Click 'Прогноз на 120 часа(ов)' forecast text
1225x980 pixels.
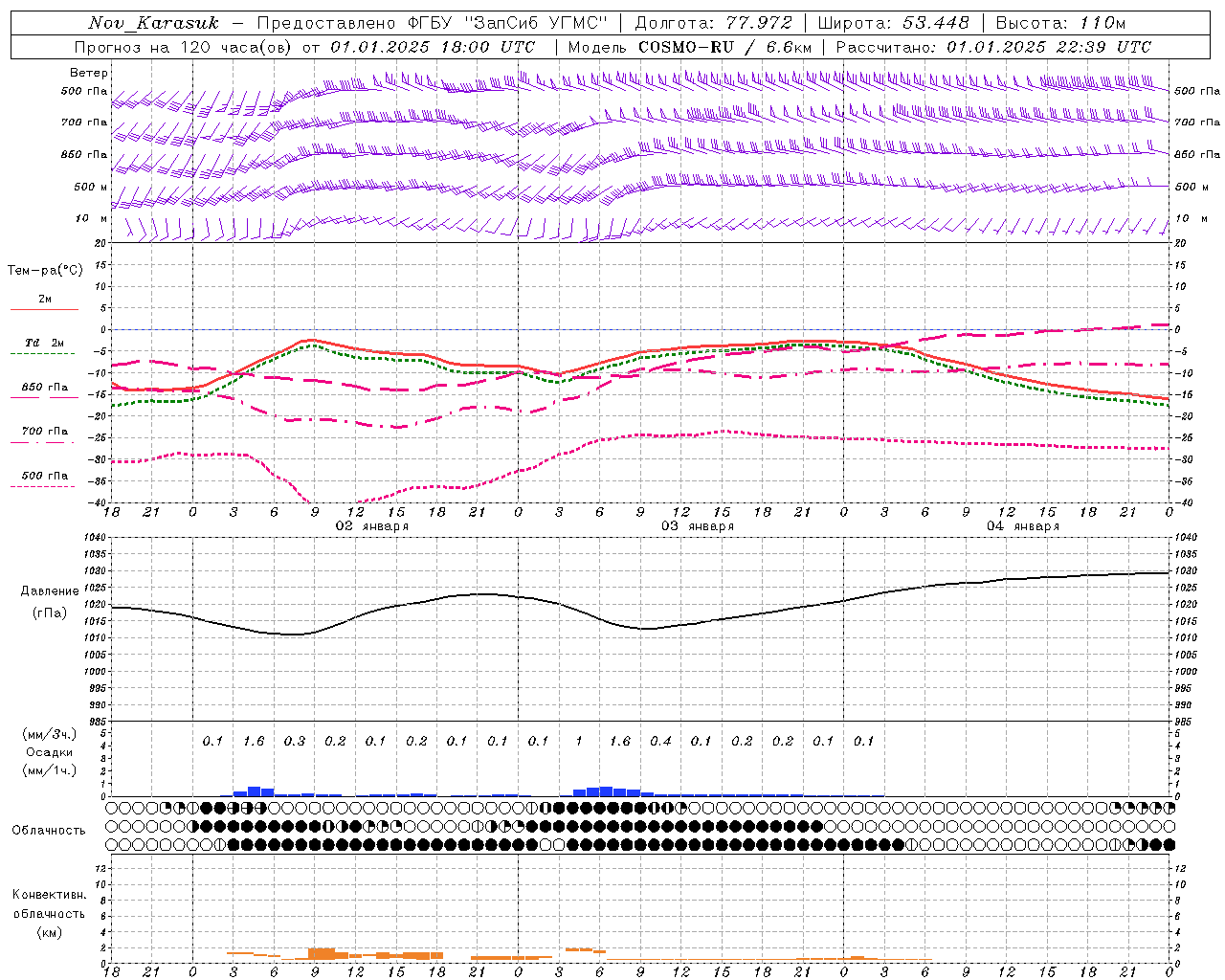(184, 47)
